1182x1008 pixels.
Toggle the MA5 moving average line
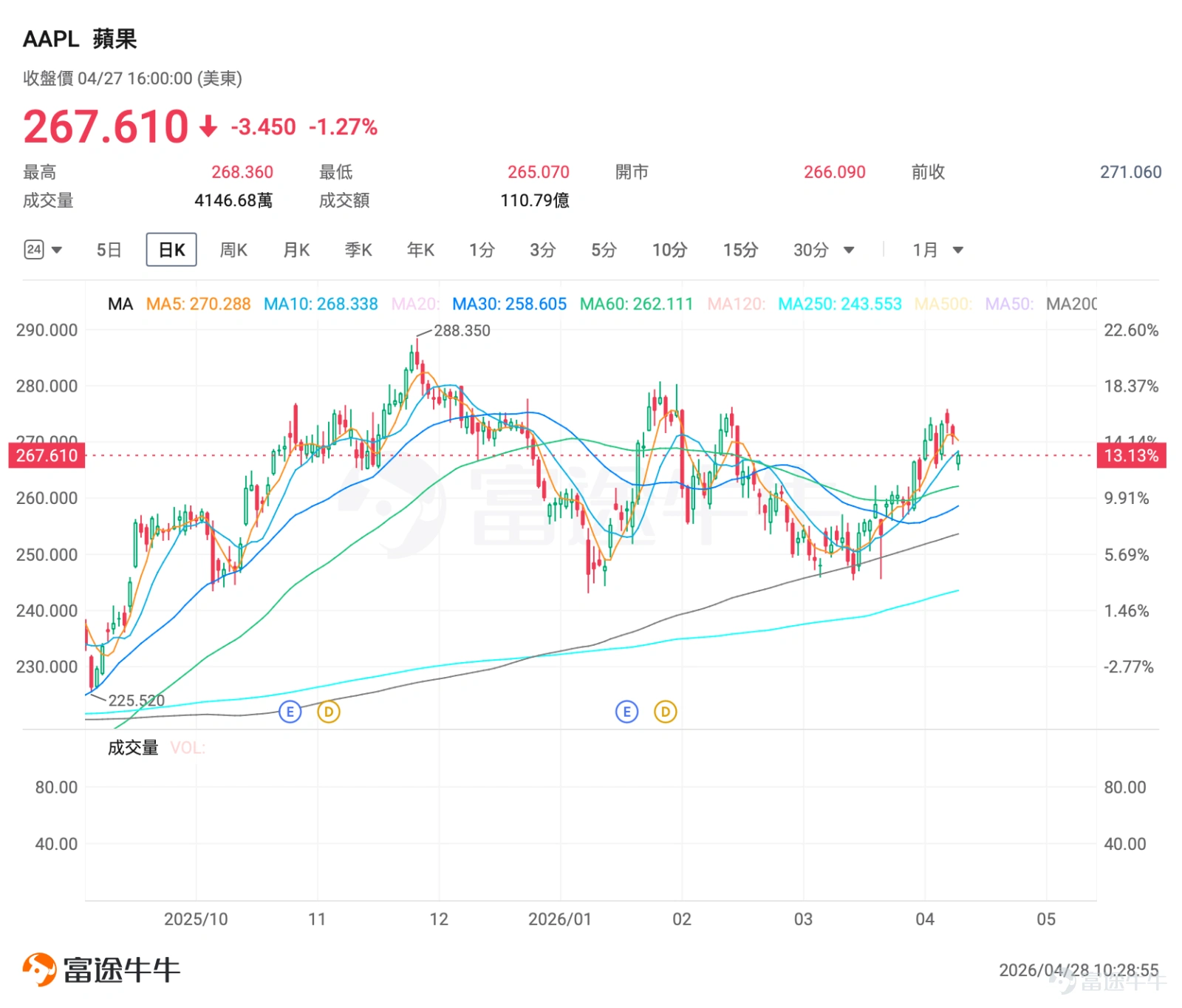point(198,304)
